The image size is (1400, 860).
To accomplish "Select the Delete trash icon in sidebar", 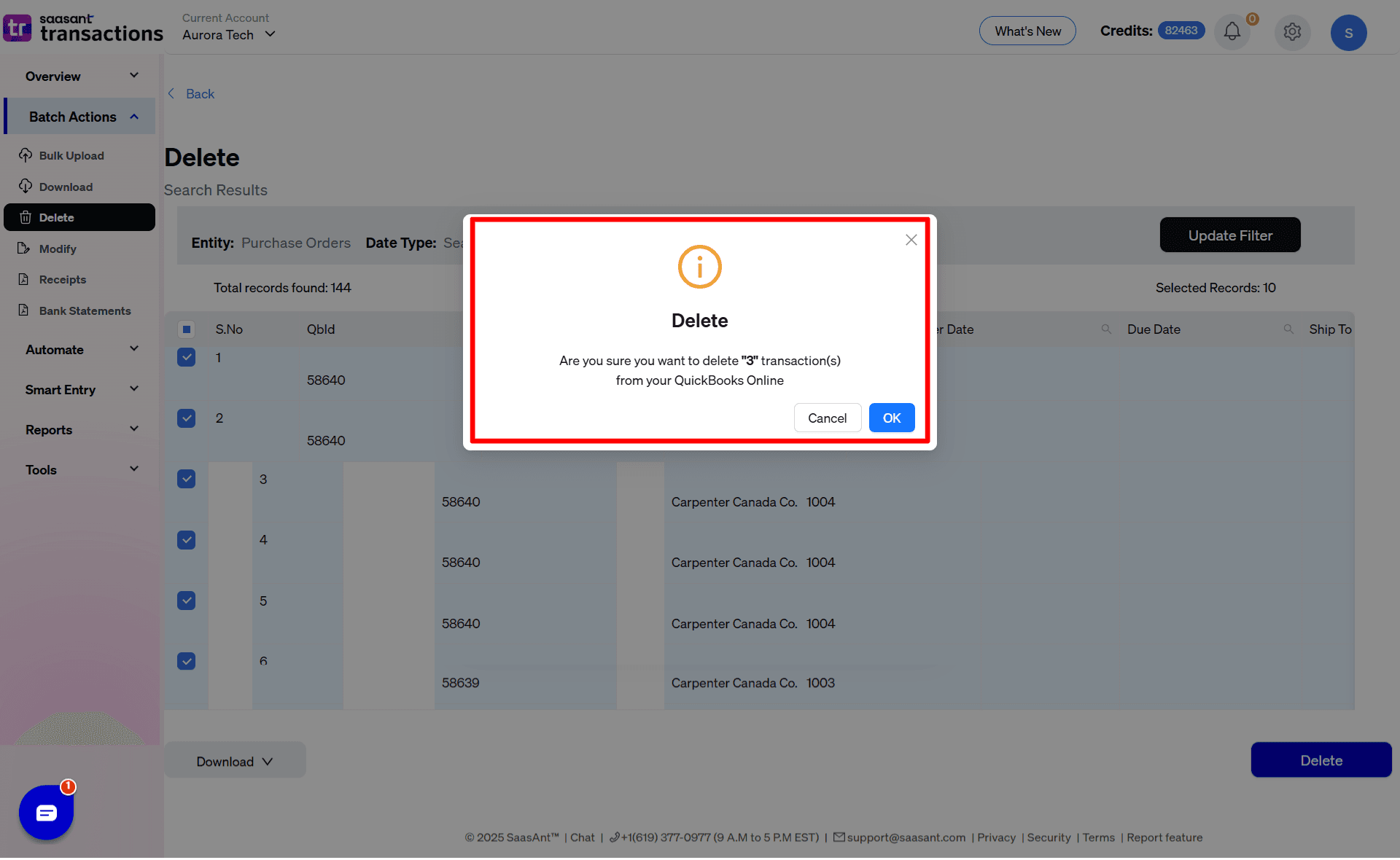I will (x=26, y=217).
